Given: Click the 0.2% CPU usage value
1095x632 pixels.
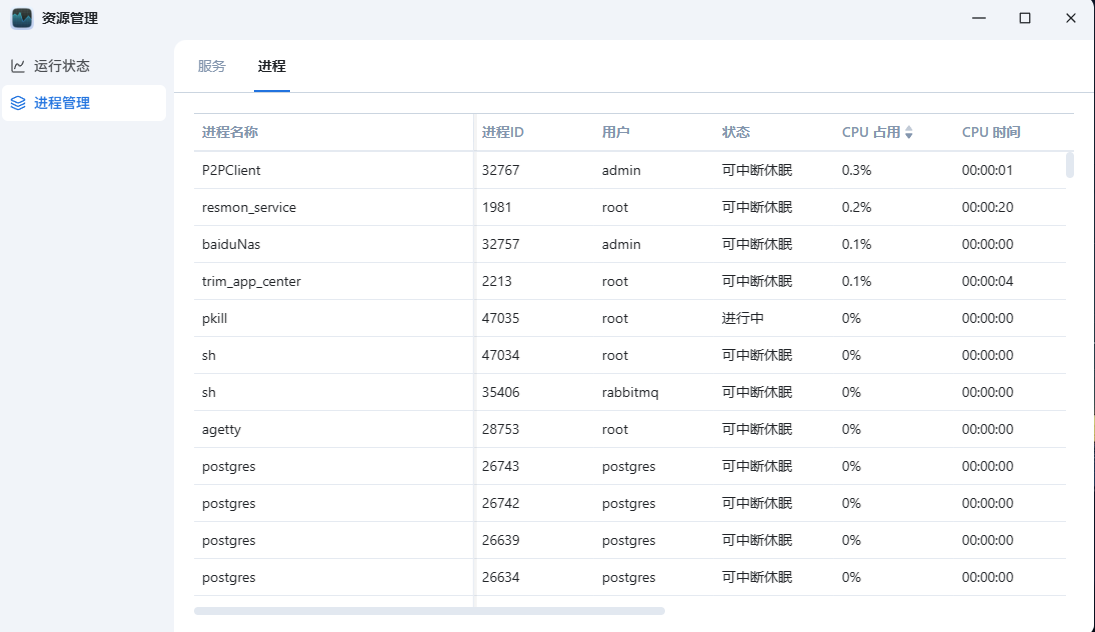Looking at the screenshot, I should pyautogui.click(x=856, y=207).
